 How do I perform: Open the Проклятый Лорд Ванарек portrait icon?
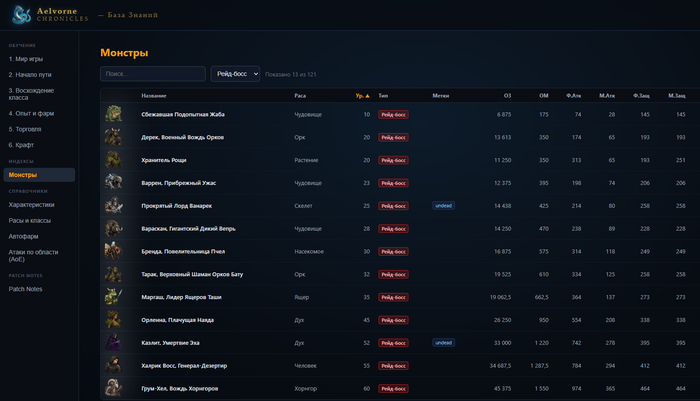click(x=113, y=205)
